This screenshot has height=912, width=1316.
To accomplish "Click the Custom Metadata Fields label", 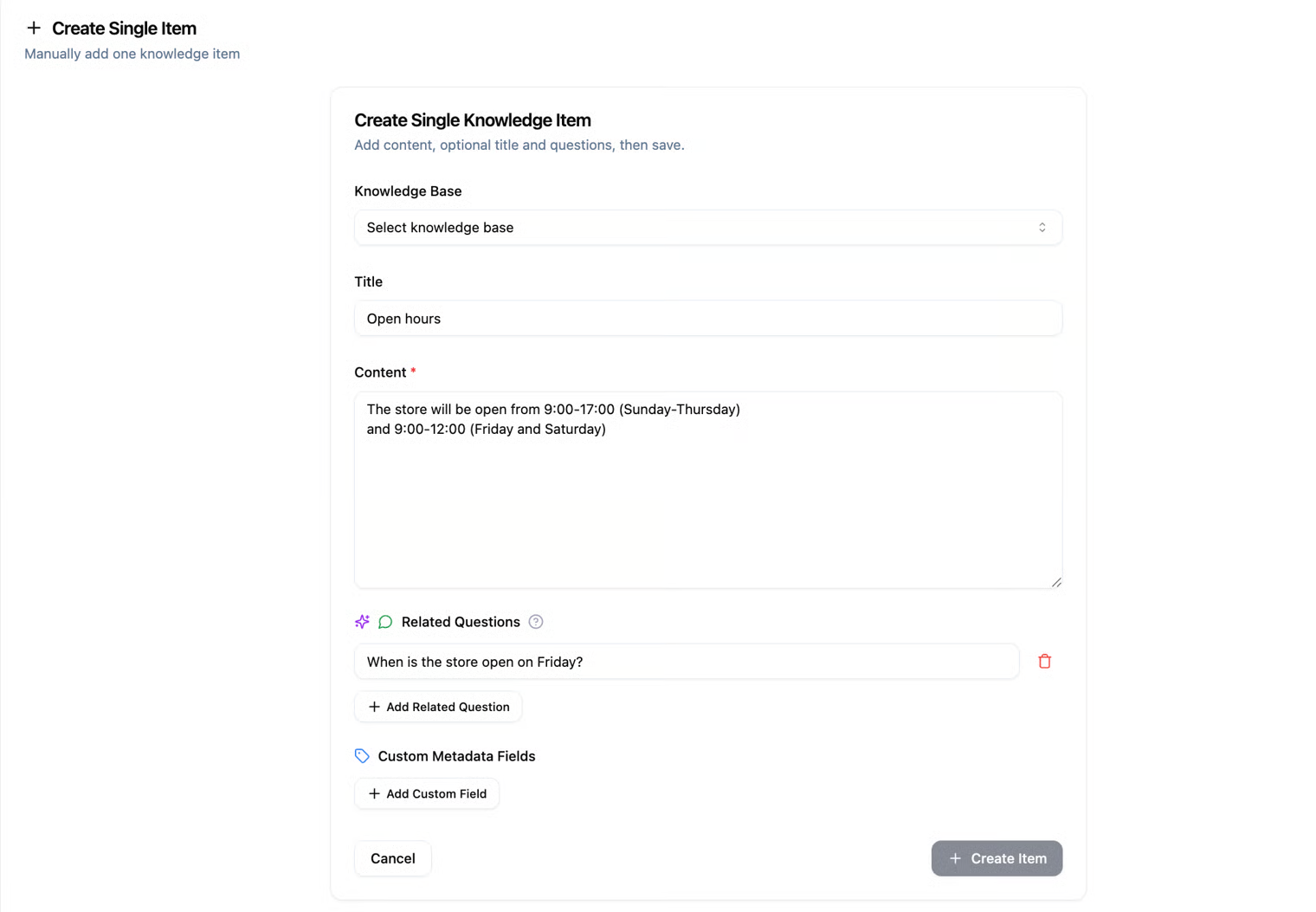I will tap(456, 756).
